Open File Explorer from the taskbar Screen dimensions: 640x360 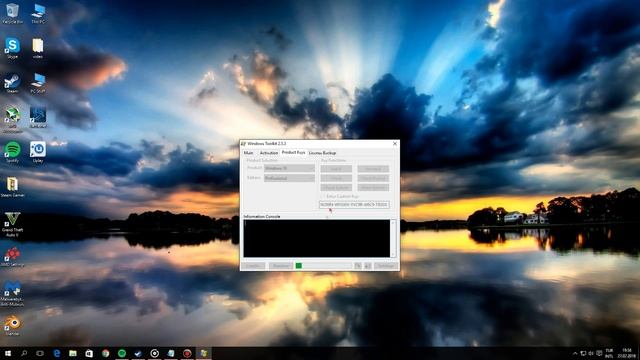click(x=73, y=353)
